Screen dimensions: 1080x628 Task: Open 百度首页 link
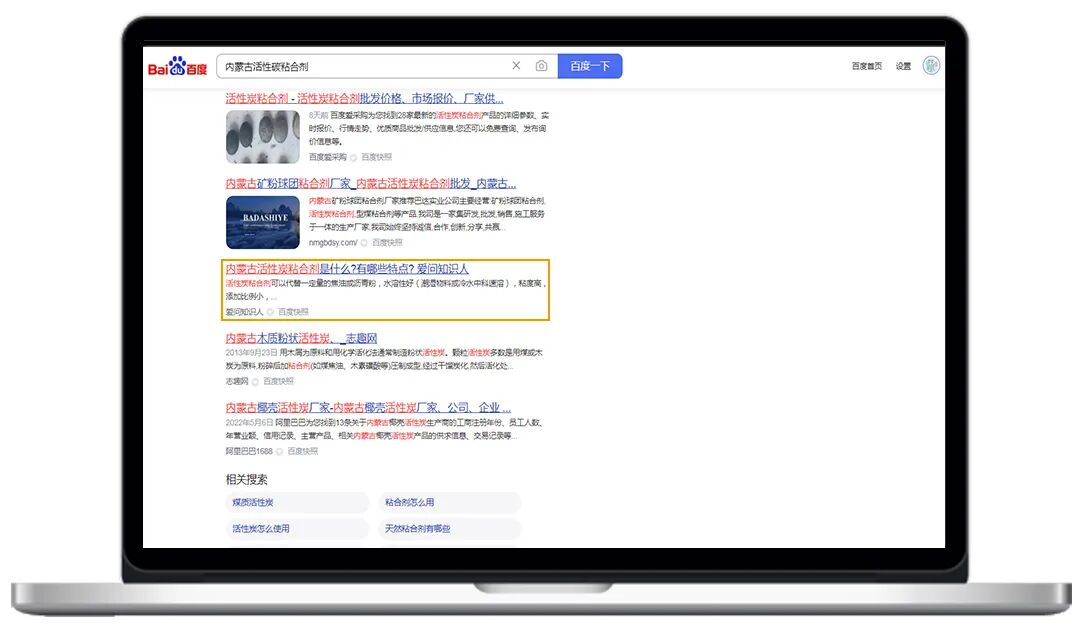click(x=866, y=66)
